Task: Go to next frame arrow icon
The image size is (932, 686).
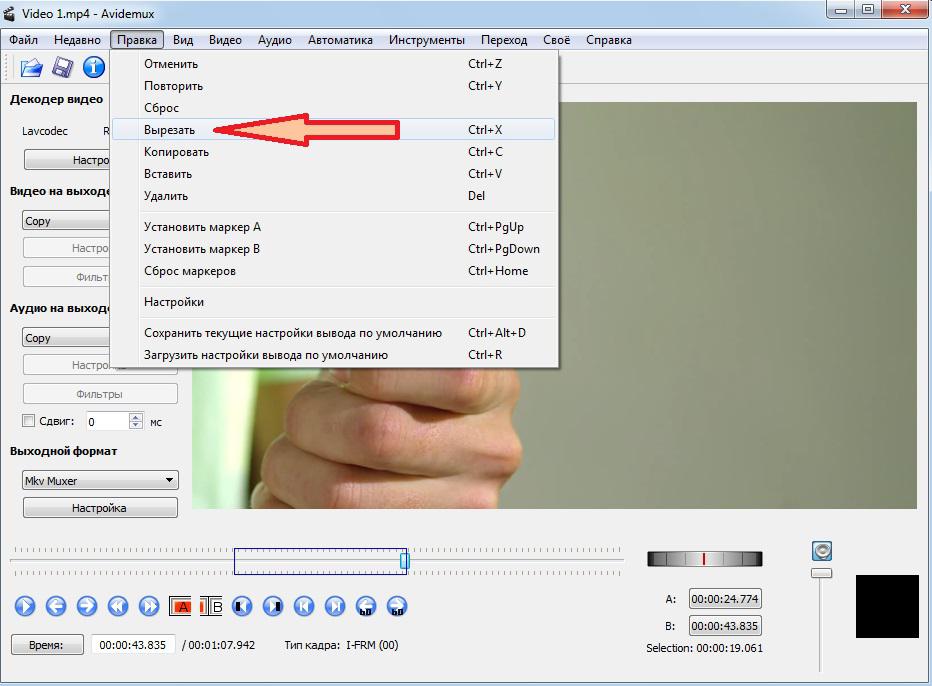Action: pos(87,606)
